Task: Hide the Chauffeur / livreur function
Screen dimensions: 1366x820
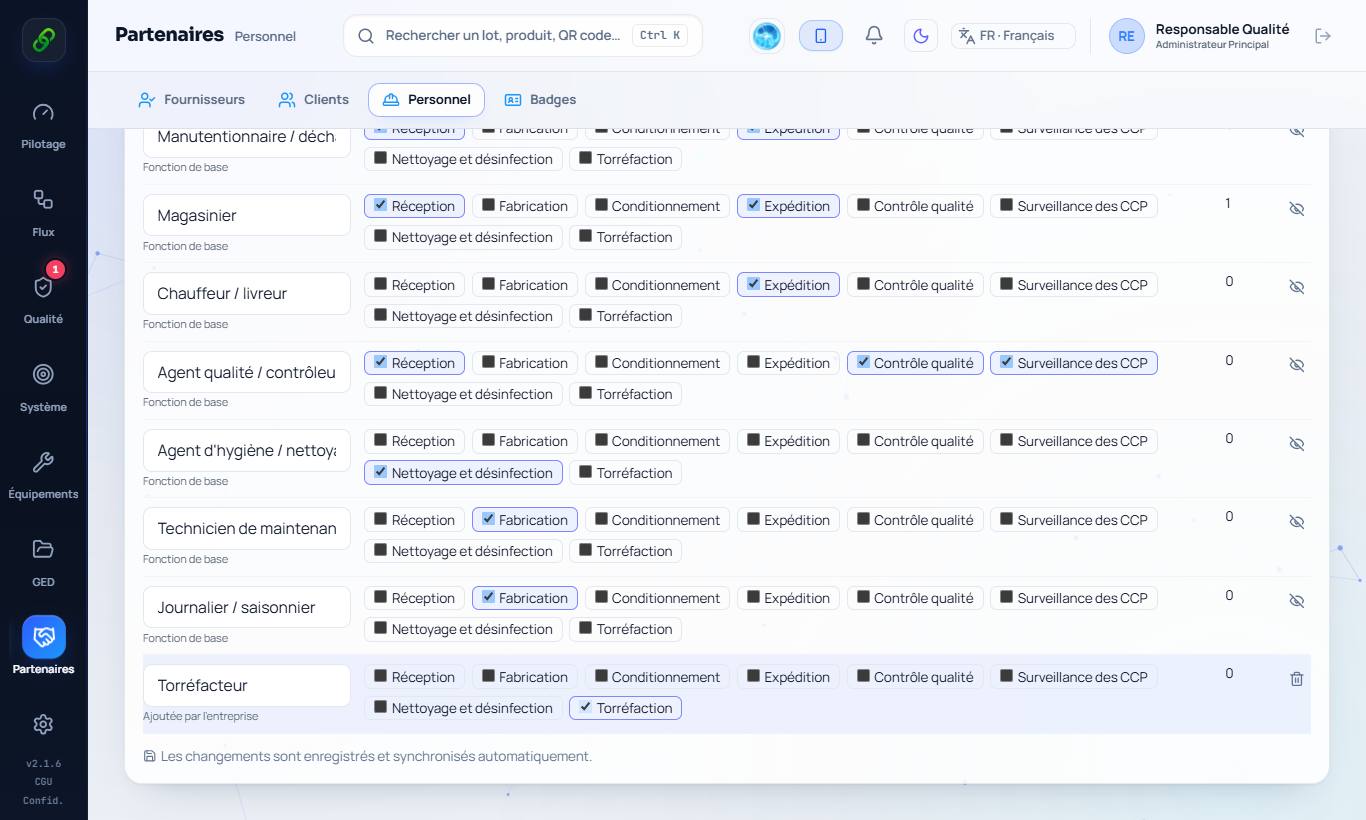Action: [1297, 287]
